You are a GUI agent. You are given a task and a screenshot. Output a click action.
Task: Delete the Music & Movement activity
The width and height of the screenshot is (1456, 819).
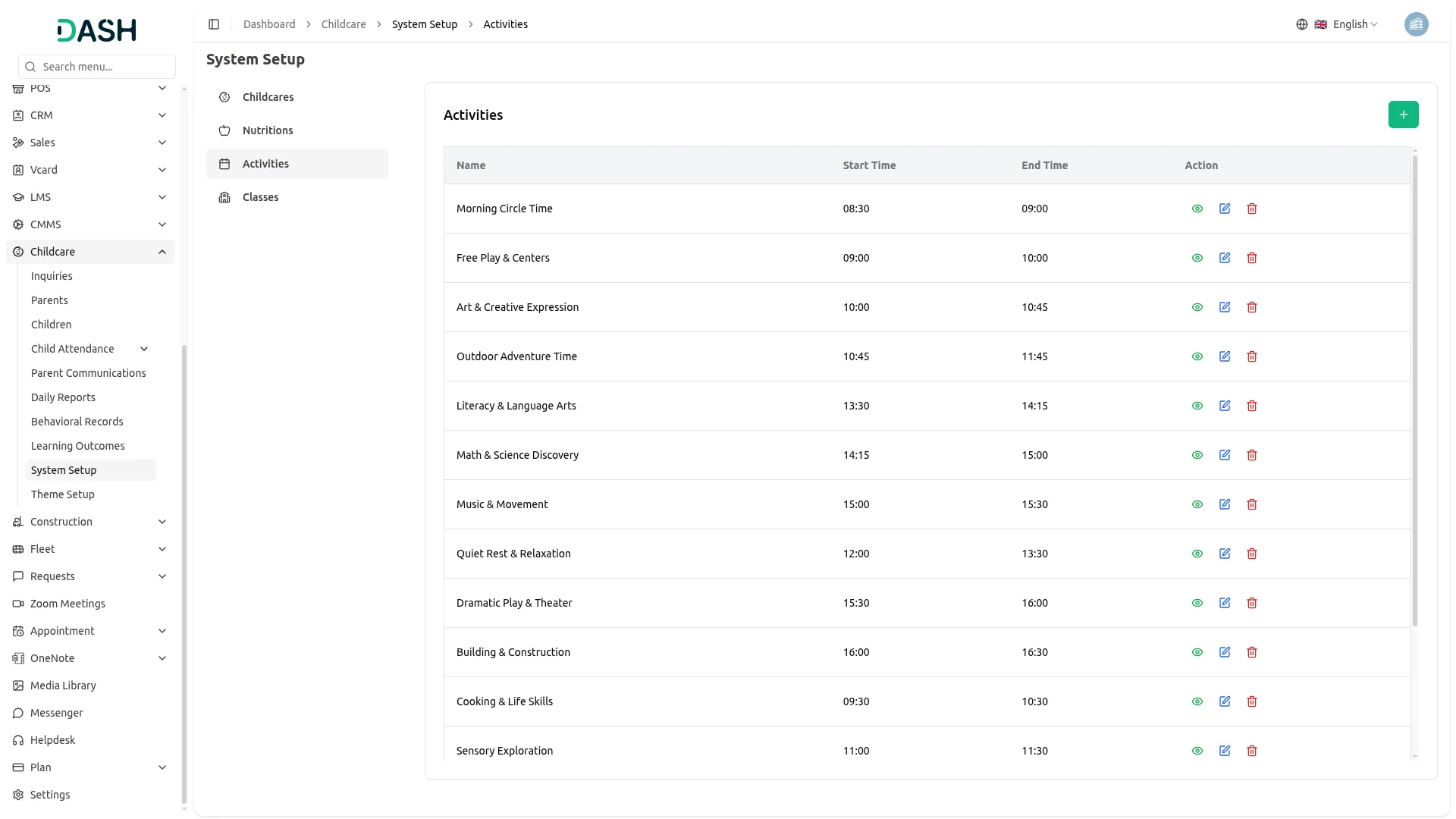1251,504
